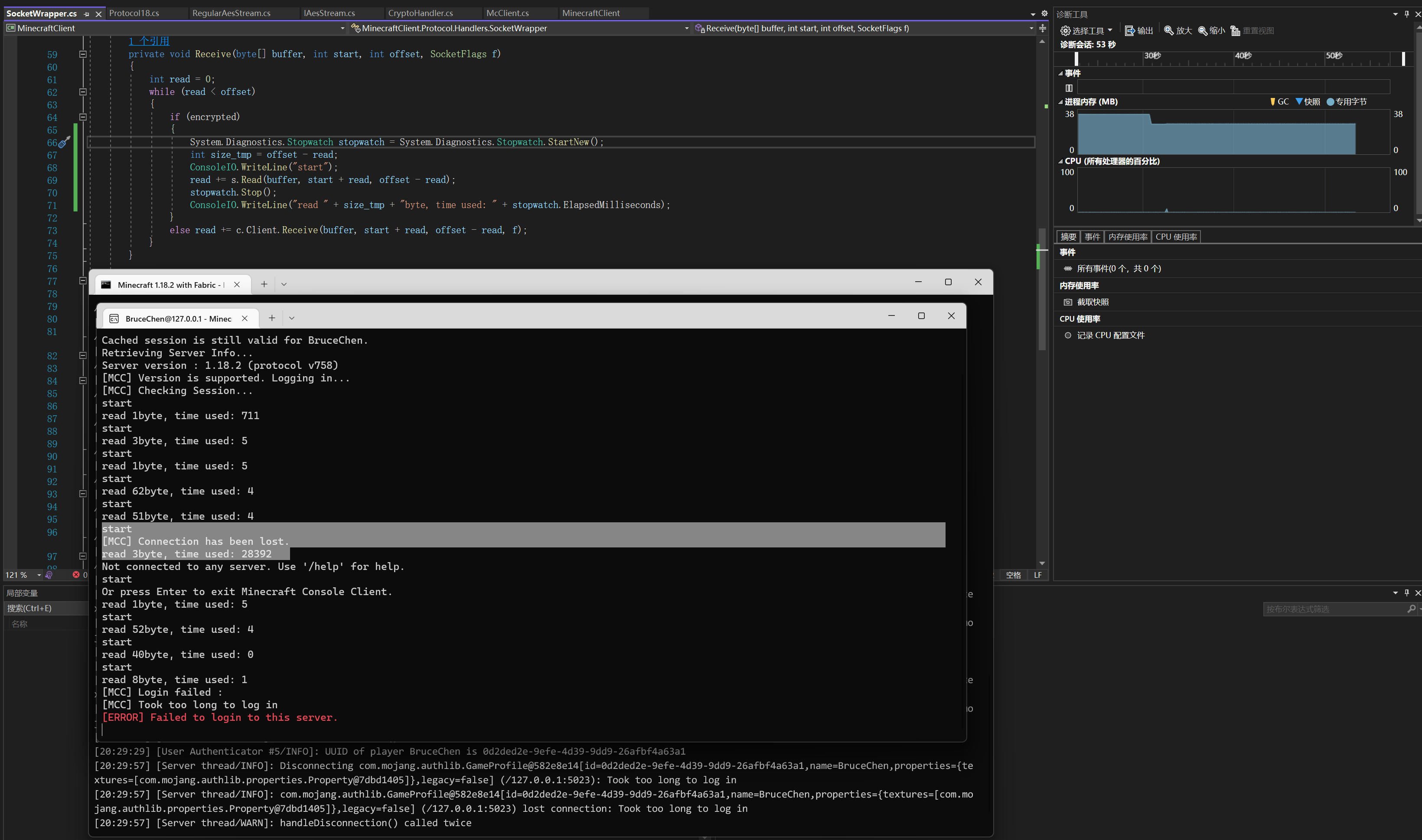
Task: Open the editor zoom level 121 % dropdown
Action: 39,575
